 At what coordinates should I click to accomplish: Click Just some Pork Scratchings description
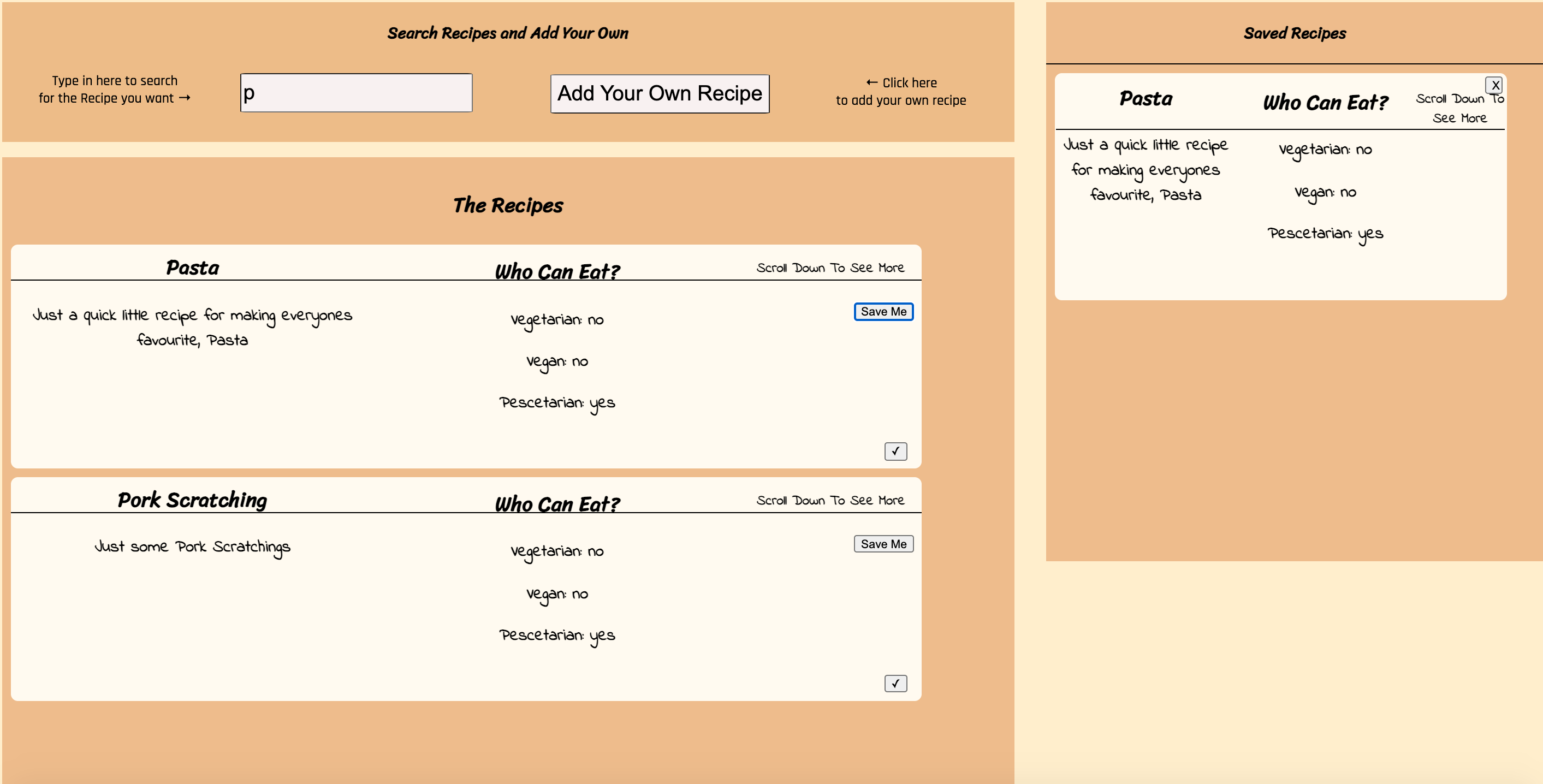(192, 547)
